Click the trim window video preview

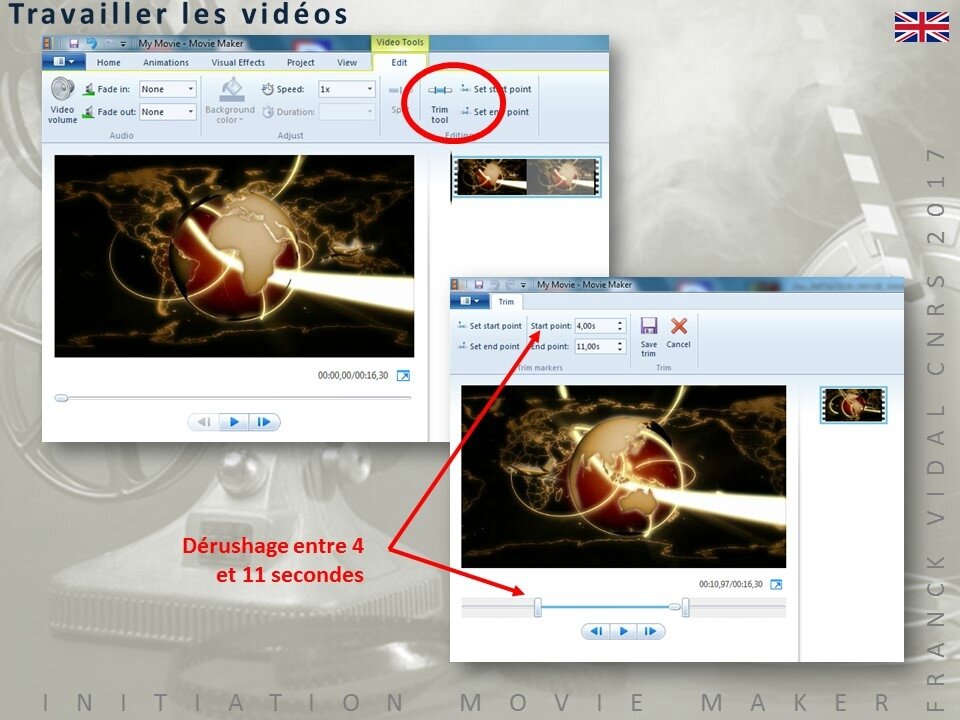pos(623,476)
